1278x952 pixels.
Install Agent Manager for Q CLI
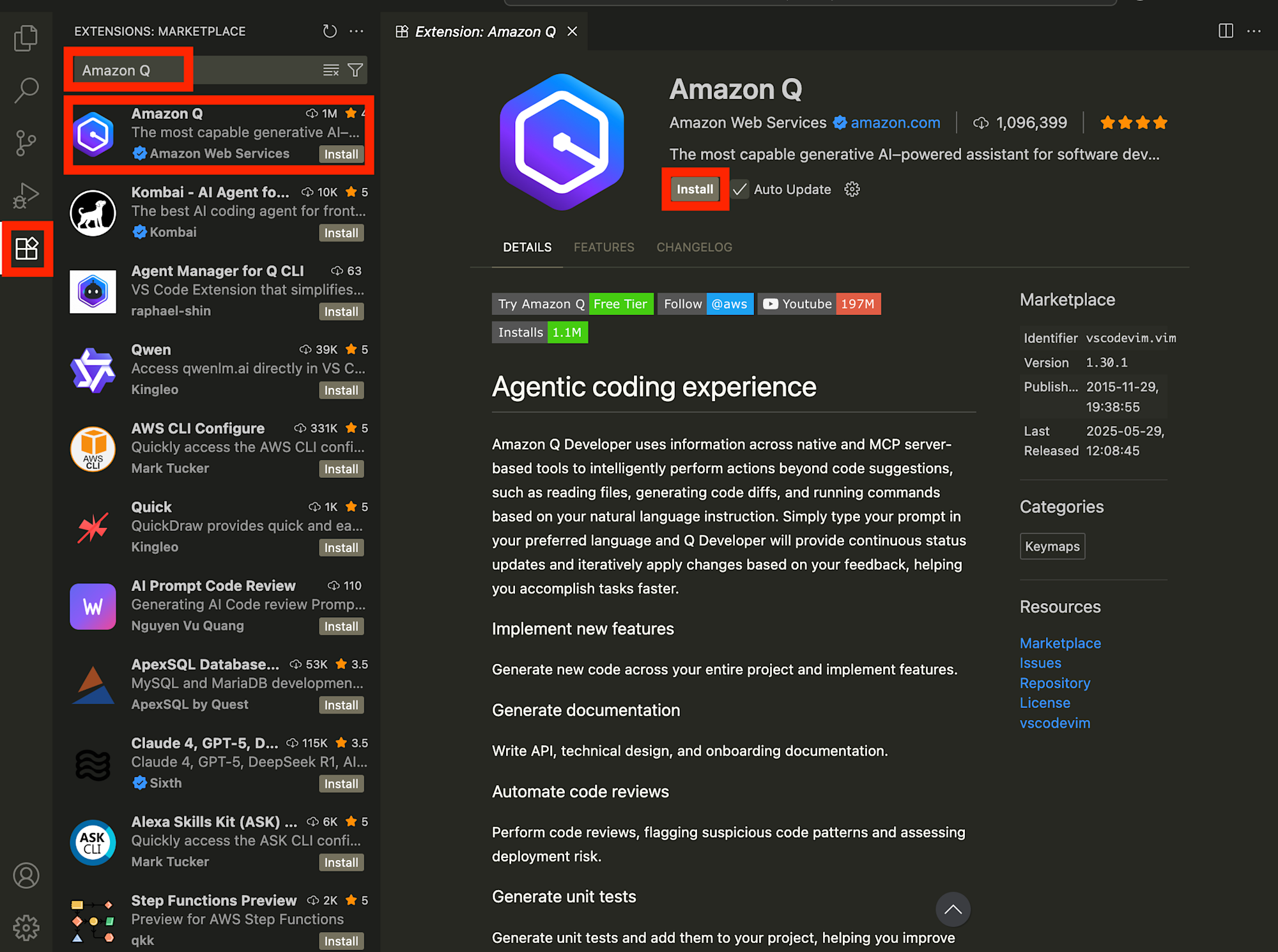(x=341, y=311)
